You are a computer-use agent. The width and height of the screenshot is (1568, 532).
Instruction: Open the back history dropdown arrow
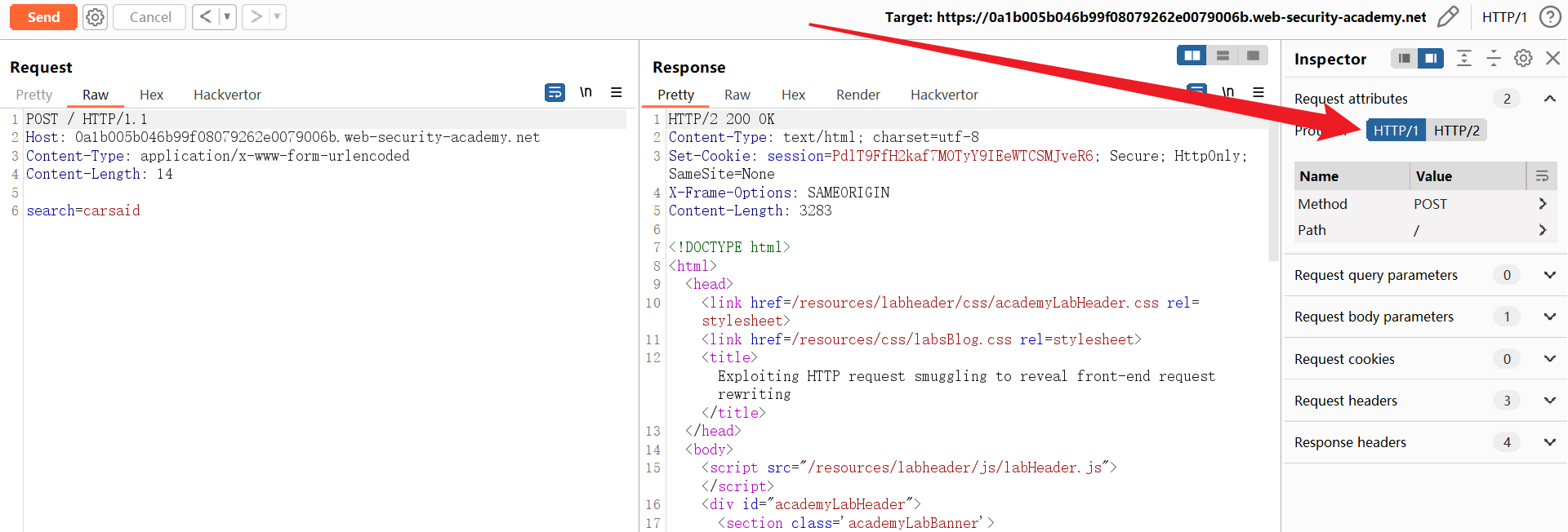[227, 17]
